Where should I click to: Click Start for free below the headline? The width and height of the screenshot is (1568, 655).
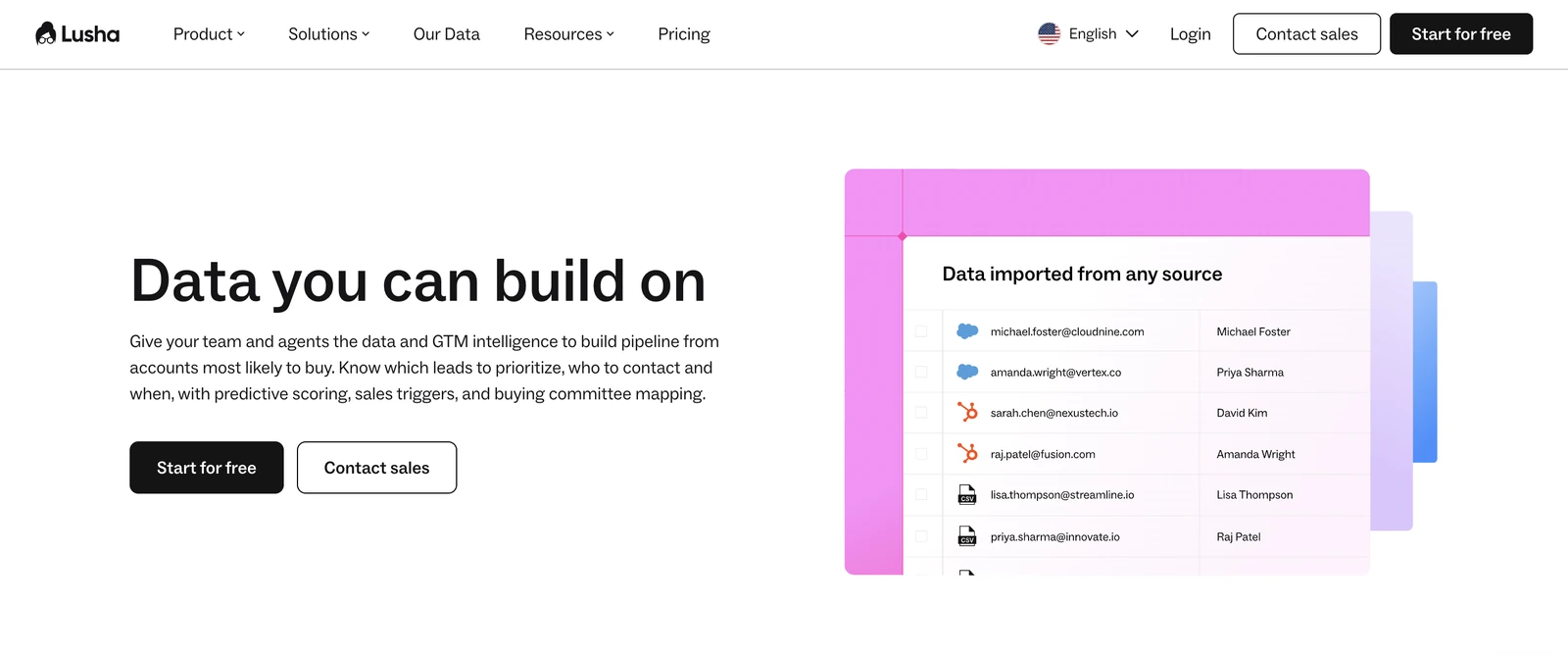tap(207, 468)
